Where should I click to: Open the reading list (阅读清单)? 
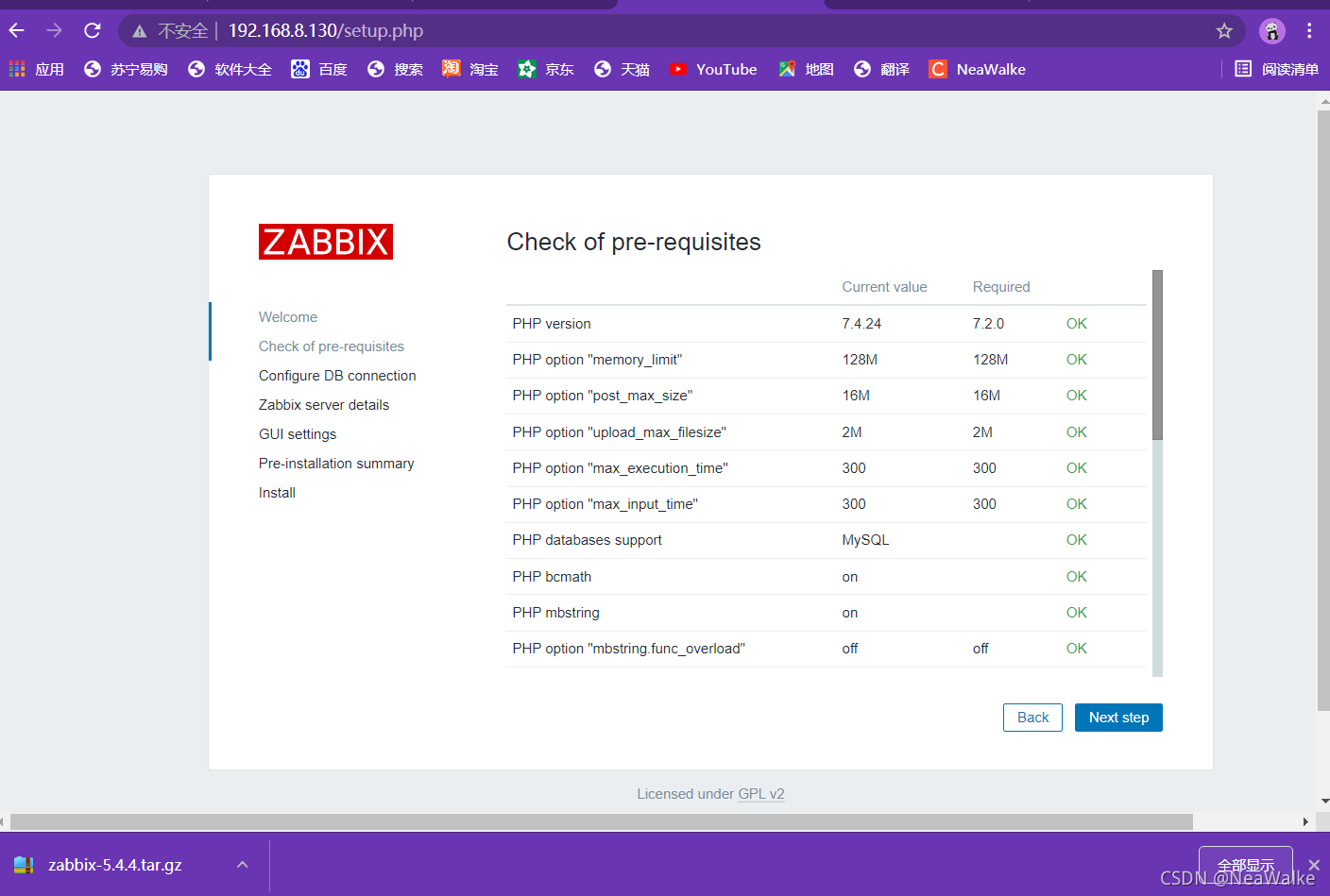click(x=1276, y=69)
